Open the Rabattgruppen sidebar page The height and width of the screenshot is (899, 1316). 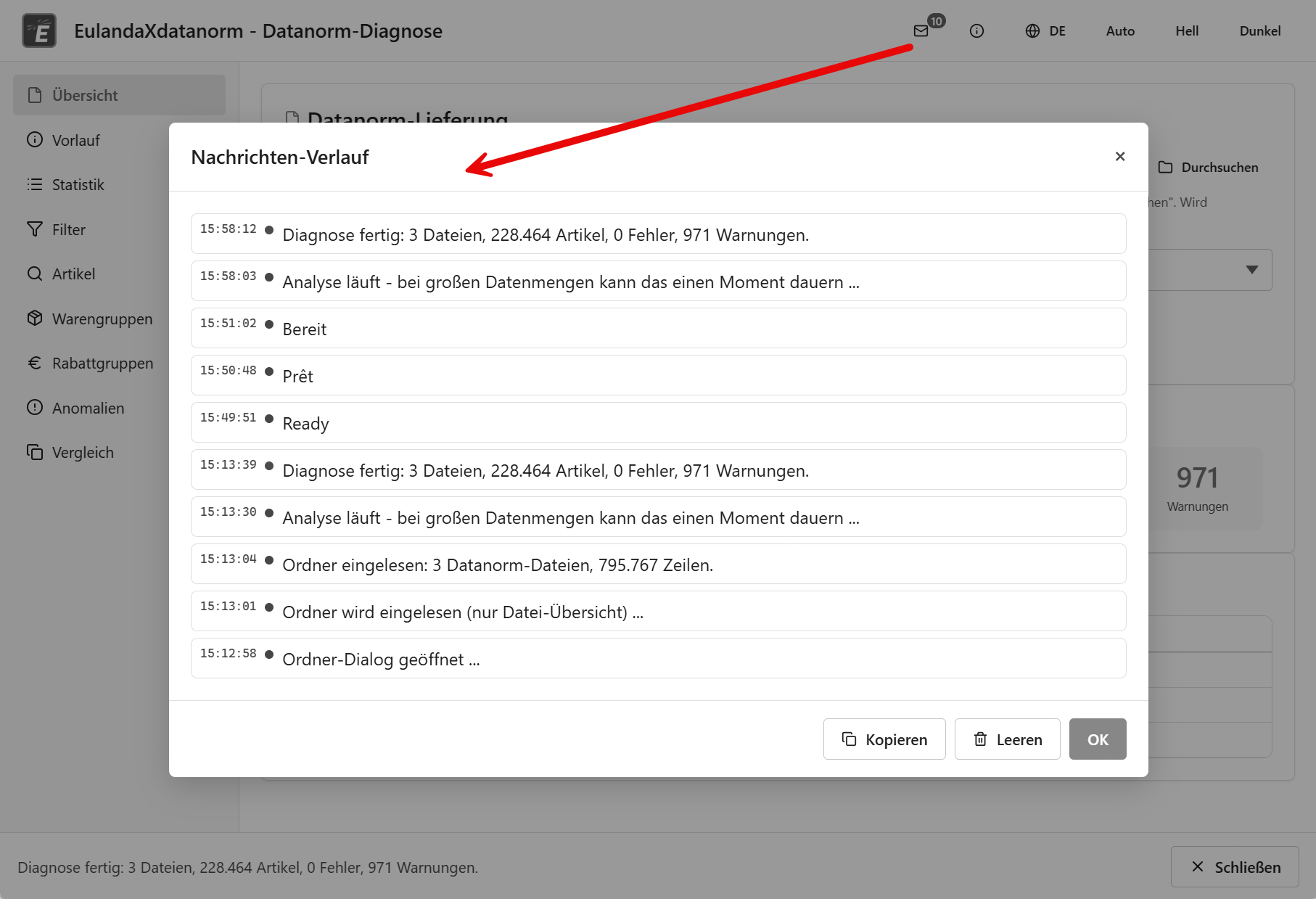click(x=119, y=363)
